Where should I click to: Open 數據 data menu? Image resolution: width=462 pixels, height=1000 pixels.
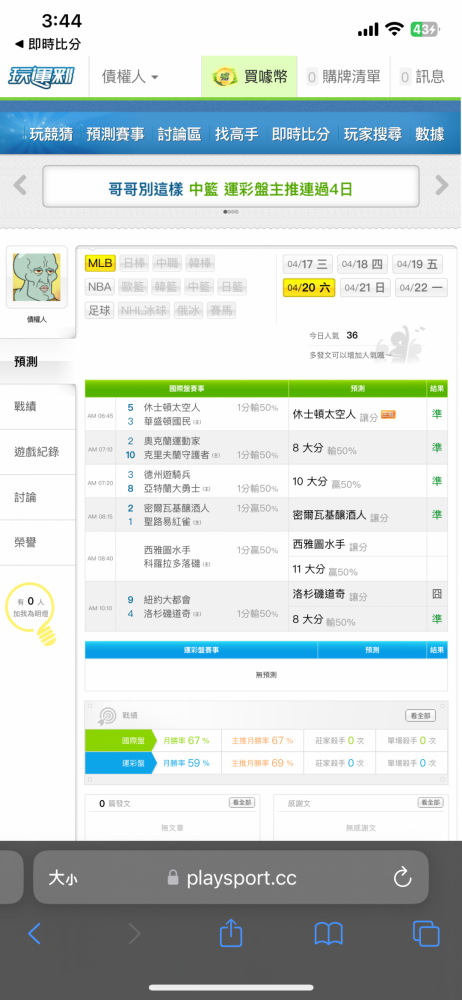pos(429,134)
